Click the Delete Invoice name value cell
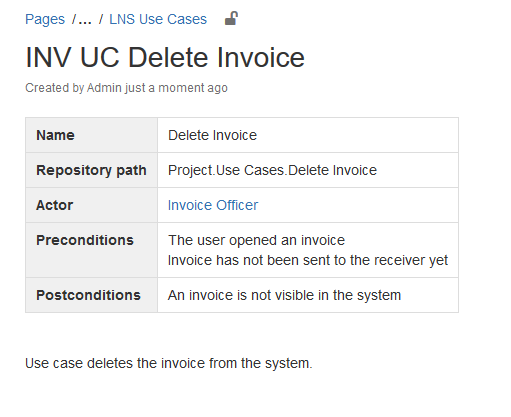 pyautogui.click(x=308, y=135)
